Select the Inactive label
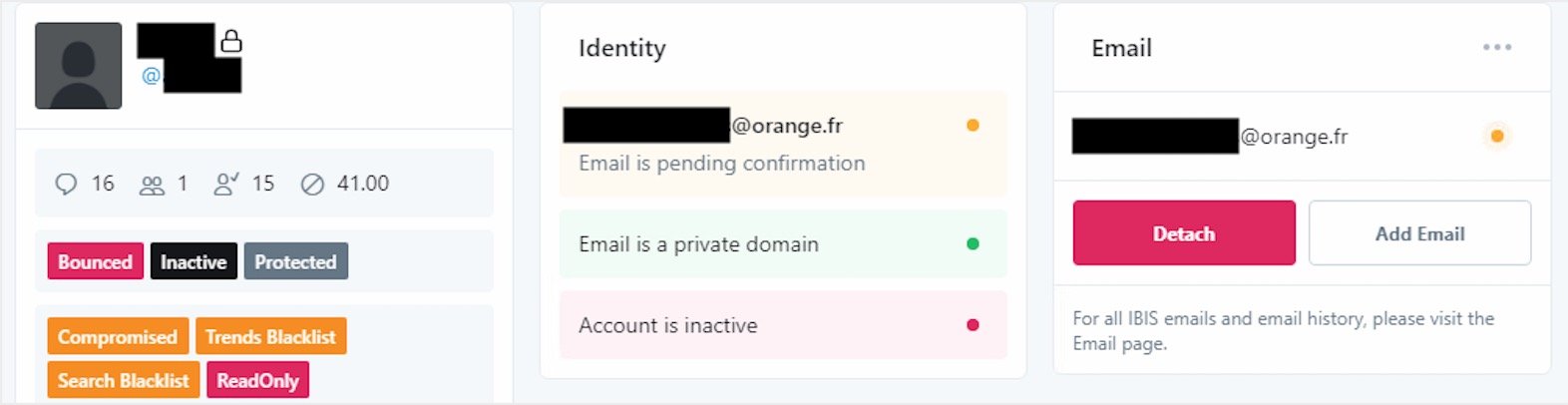Viewport: 1568px width, 405px height. tap(194, 261)
